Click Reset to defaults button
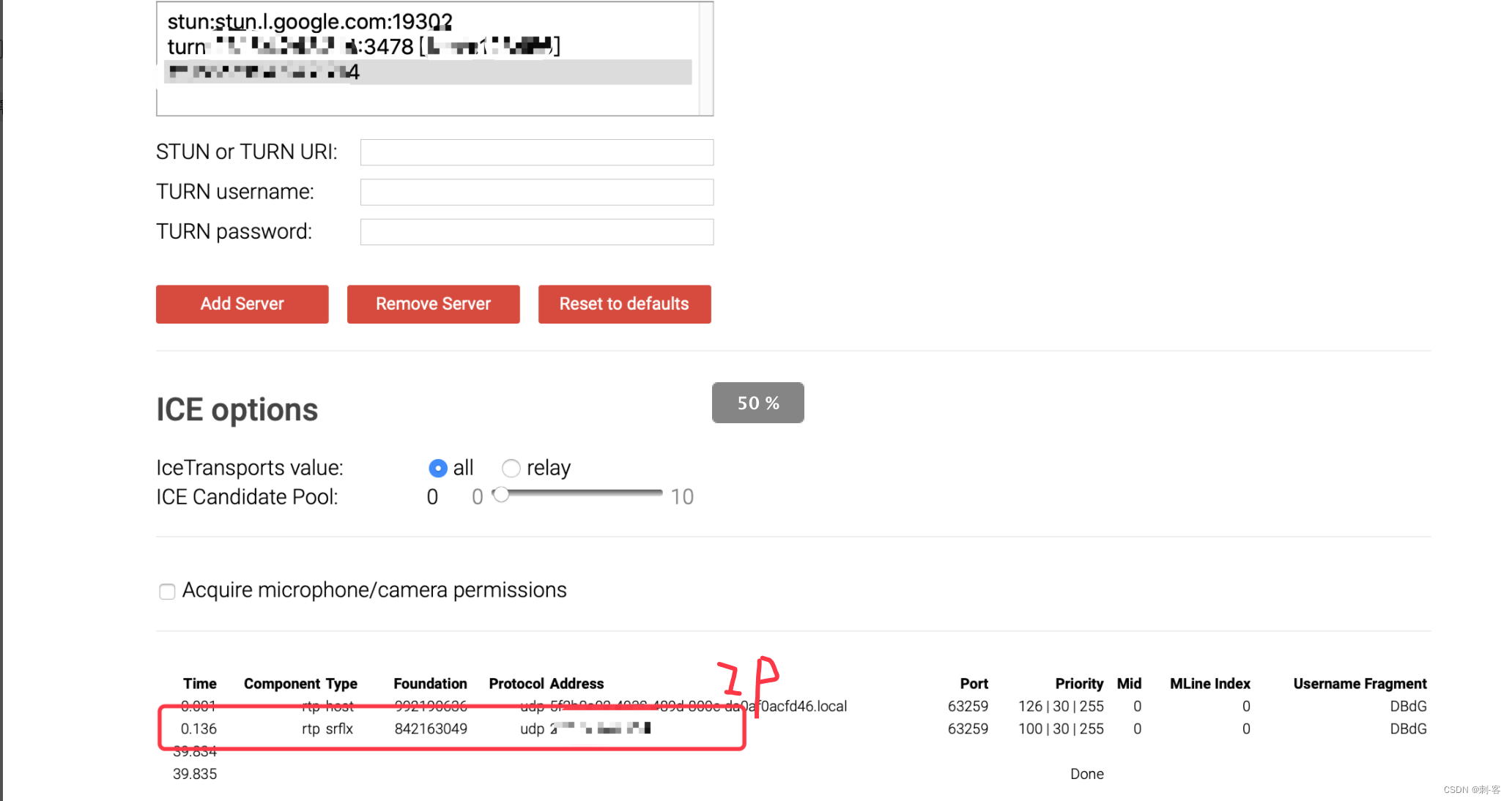Image resolution: width=1512 pixels, height=801 pixels. (624, 304)
